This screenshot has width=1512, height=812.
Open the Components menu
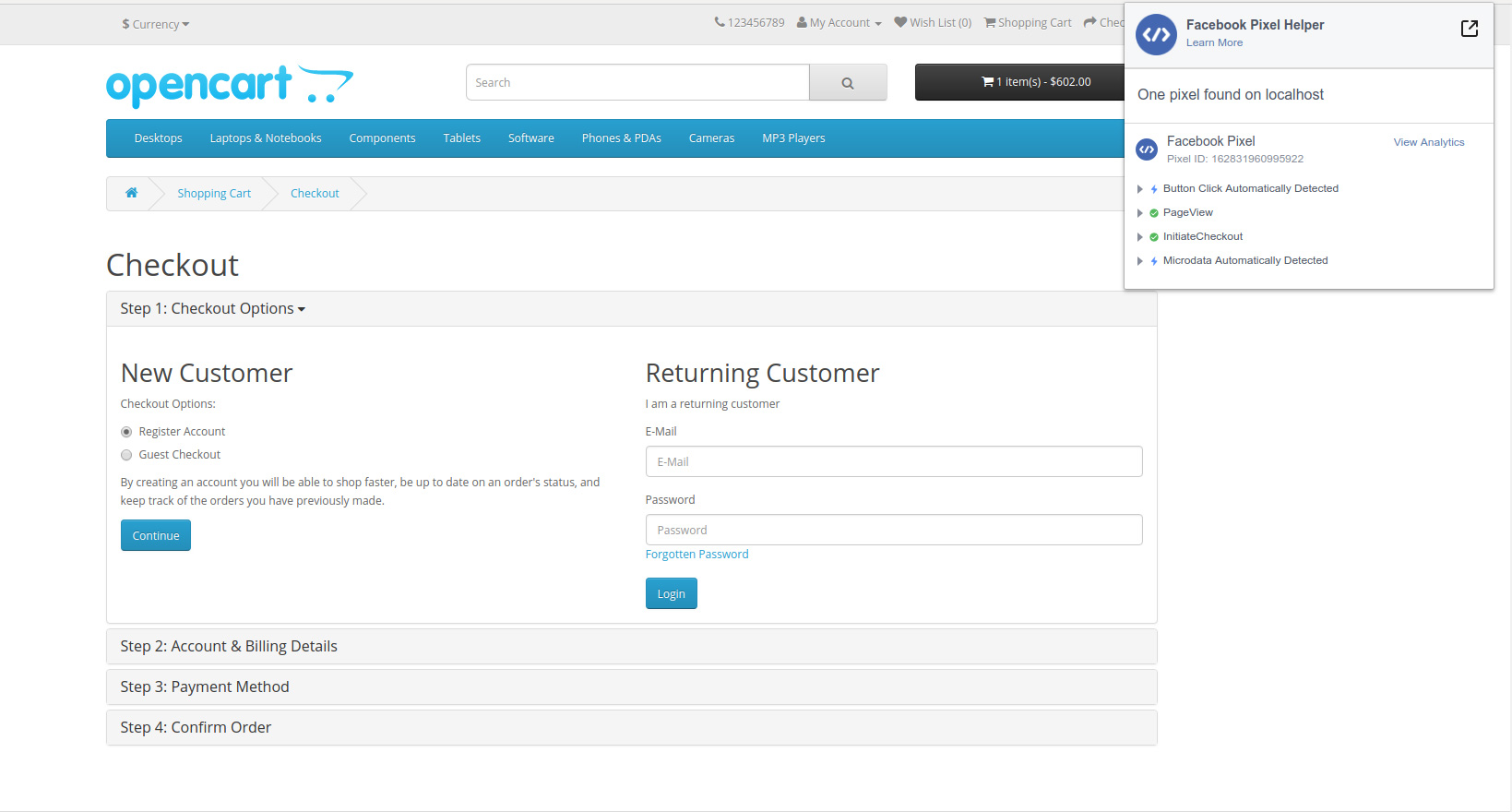point(382,138)
